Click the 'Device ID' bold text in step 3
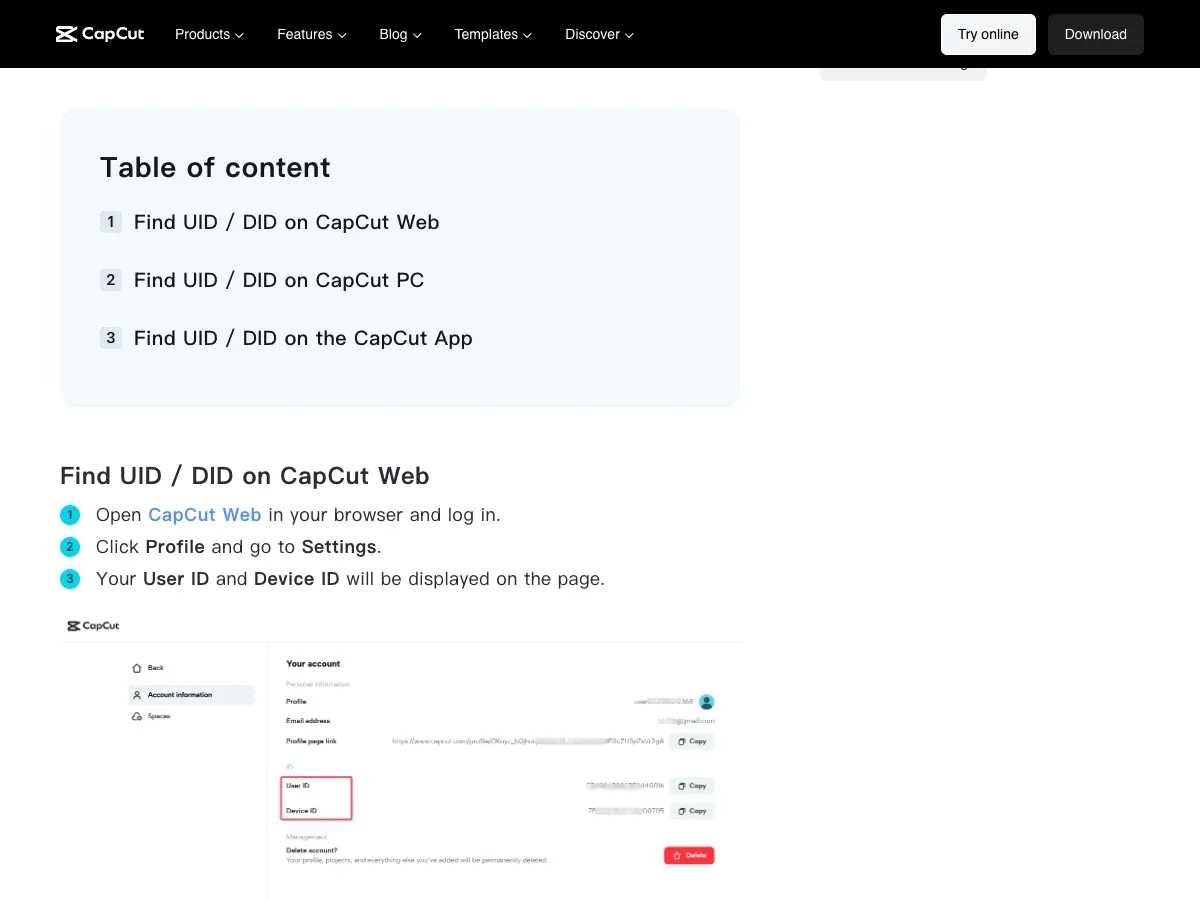 (x=297, y=579)
